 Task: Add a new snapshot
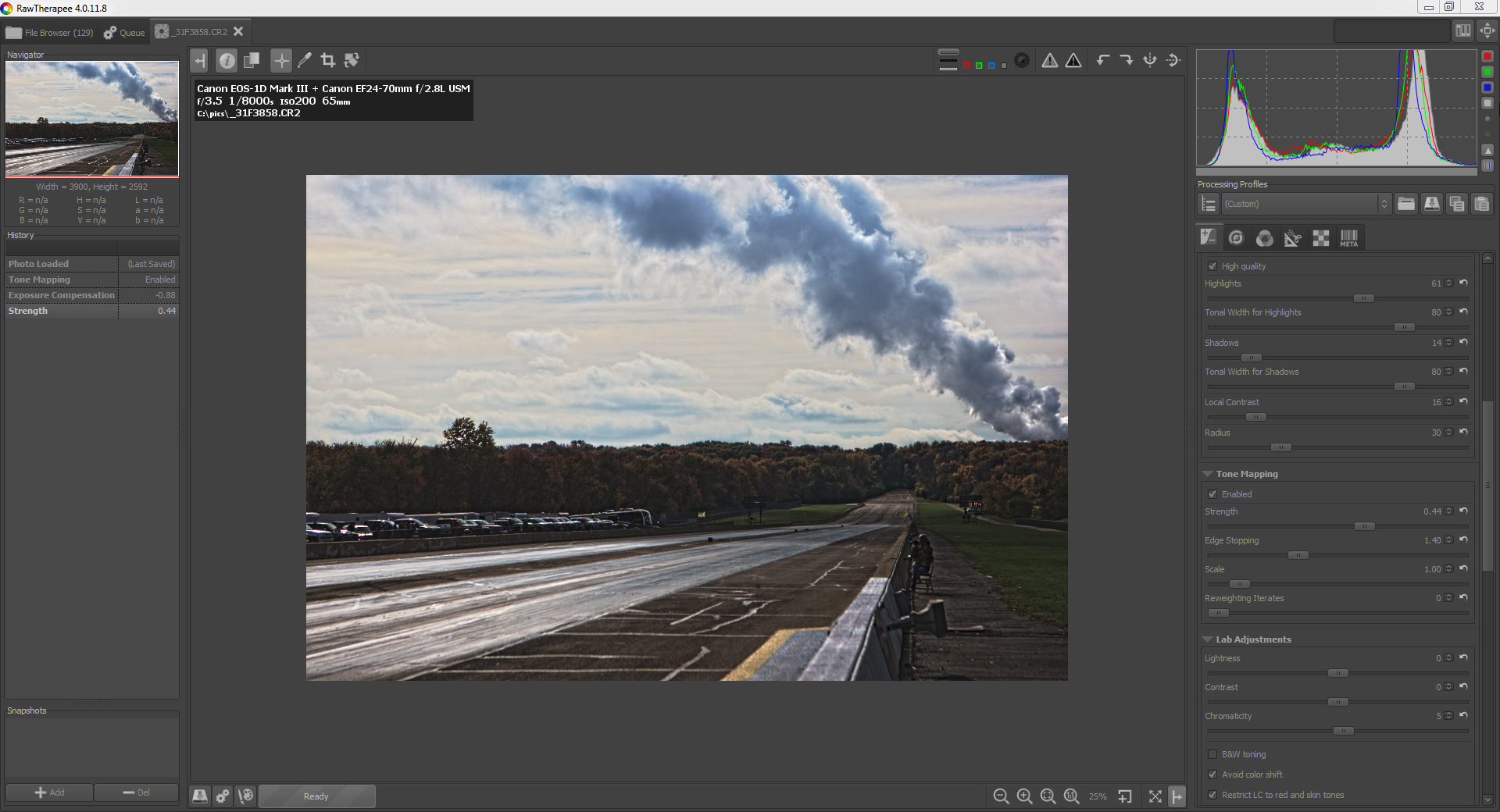49,792
